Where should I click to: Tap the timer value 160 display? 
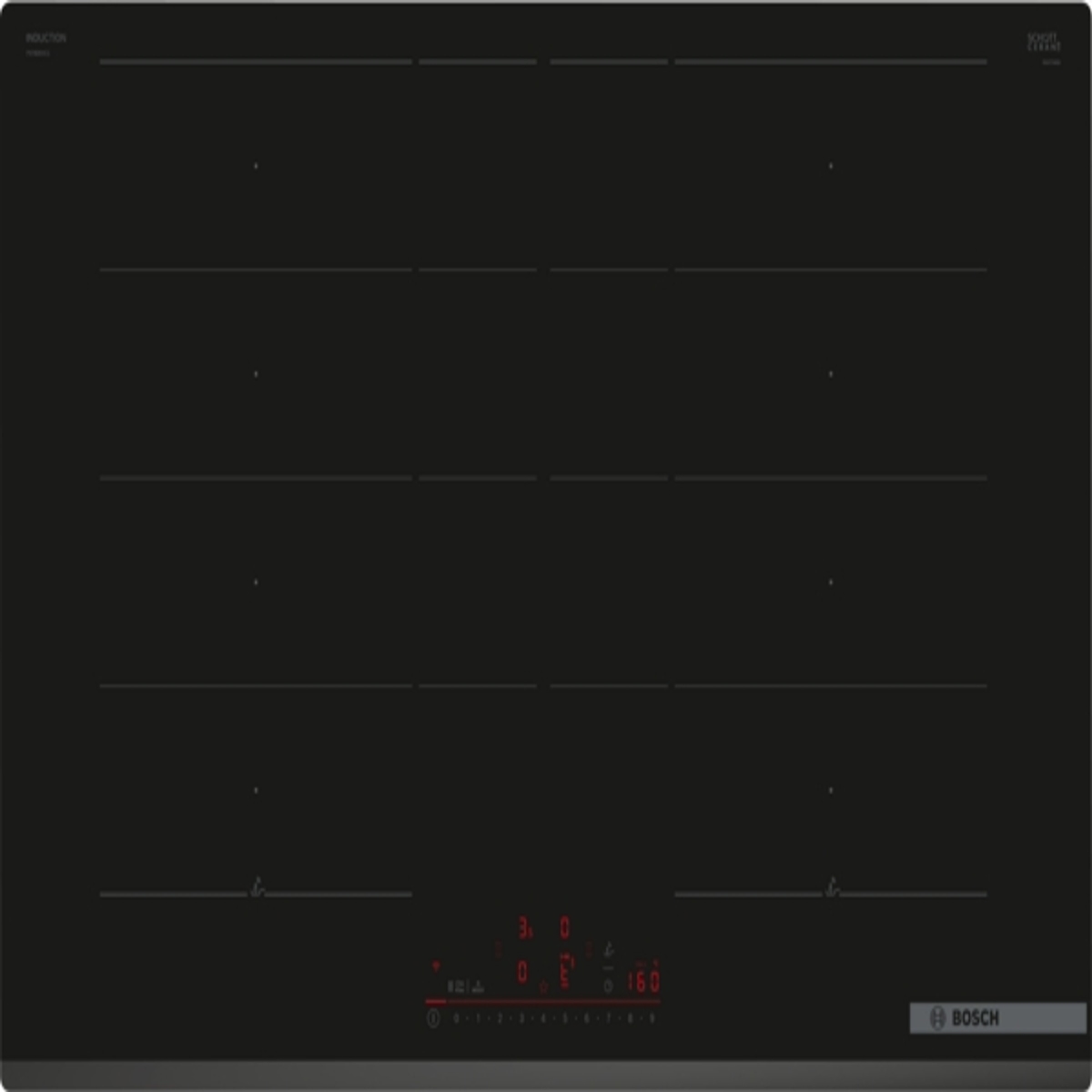(642, 981)
